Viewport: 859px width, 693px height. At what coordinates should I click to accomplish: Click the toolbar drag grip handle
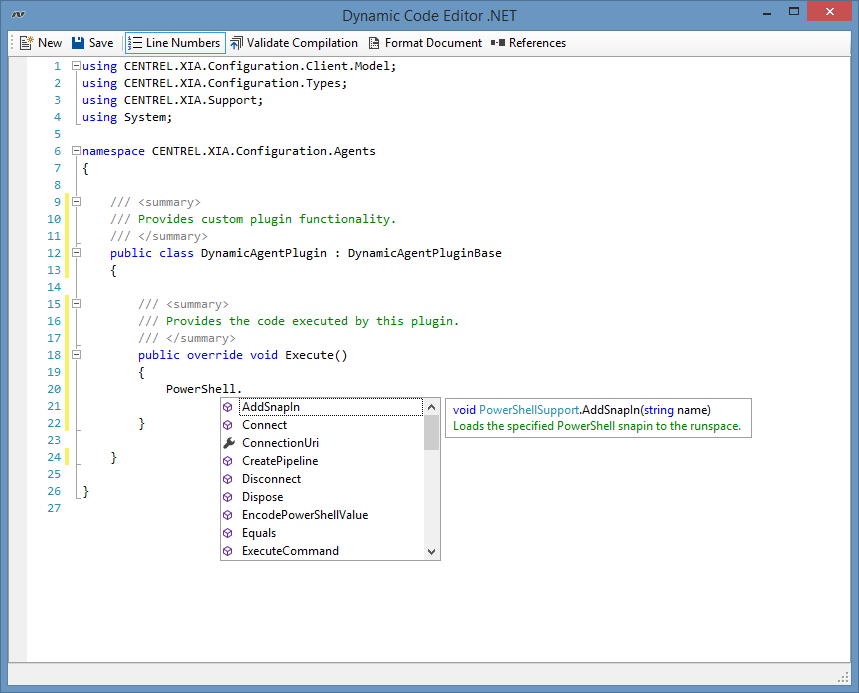[12, 43]
